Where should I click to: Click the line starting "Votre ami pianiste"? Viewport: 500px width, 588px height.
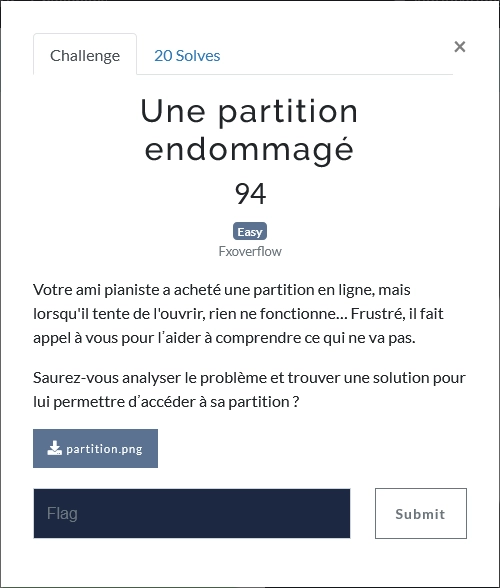pos(222,290)
